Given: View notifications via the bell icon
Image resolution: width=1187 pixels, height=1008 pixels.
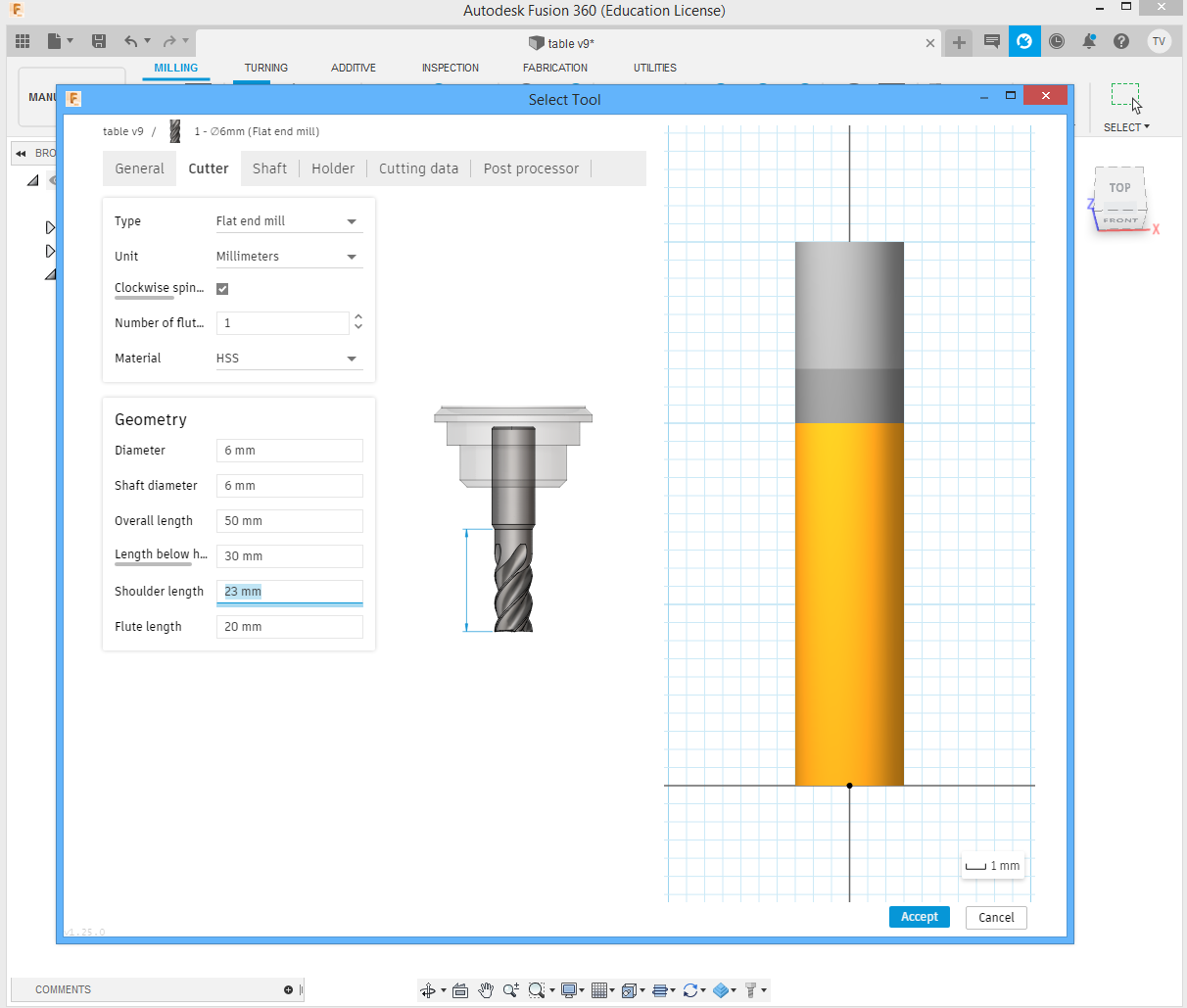Looking at the screenshot, I should pos(1089,41).
